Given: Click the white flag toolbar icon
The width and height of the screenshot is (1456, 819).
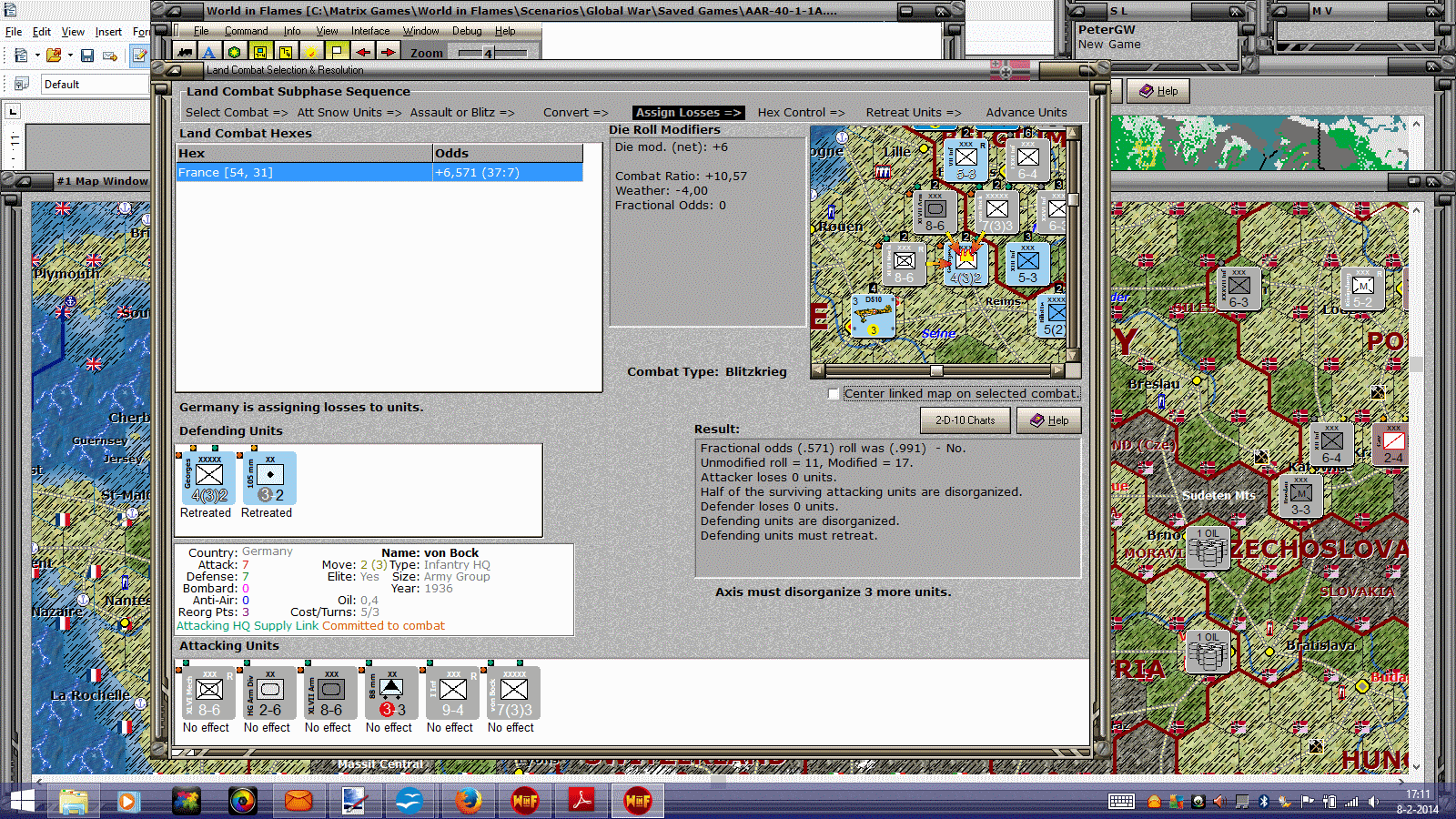Looking at the screenshot, I should click(x=337, y=53).
